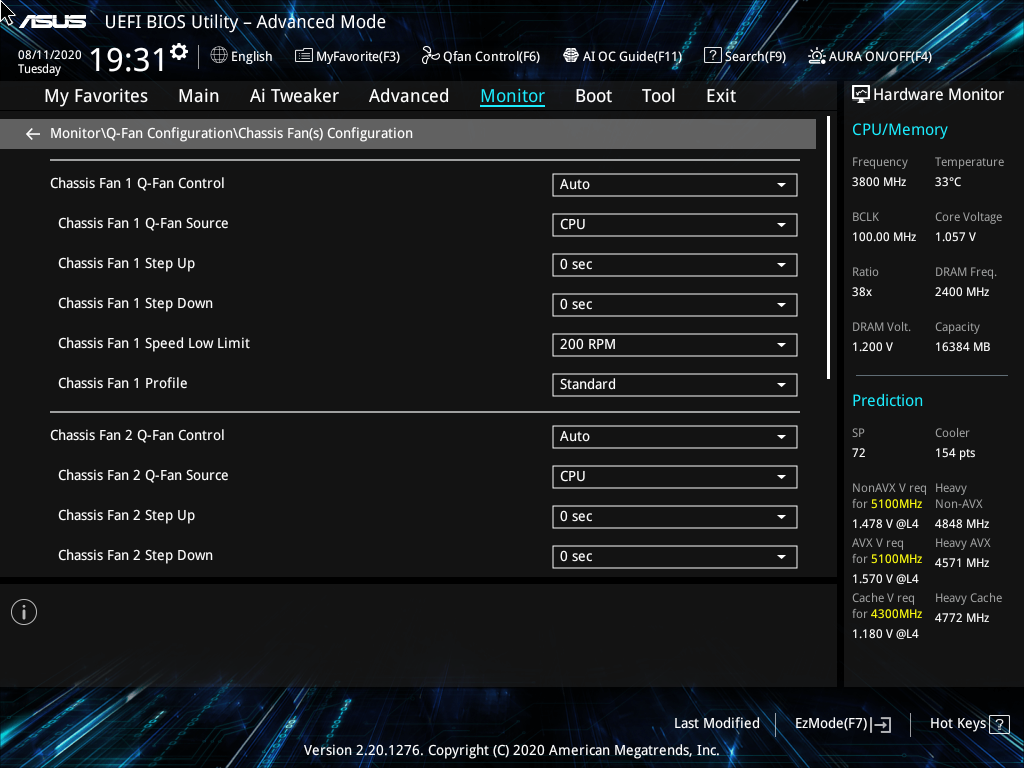Open the Main tab

point(199,96)
